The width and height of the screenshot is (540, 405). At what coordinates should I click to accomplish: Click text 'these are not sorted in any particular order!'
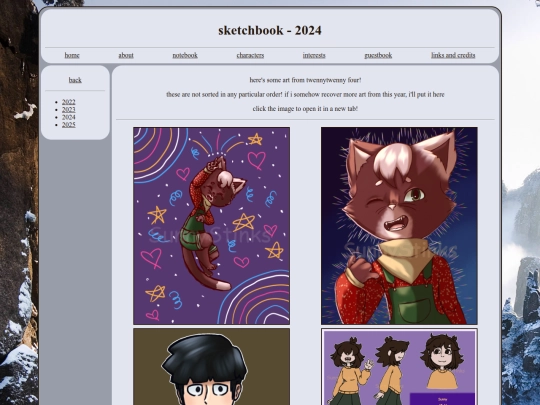point(224,94)
